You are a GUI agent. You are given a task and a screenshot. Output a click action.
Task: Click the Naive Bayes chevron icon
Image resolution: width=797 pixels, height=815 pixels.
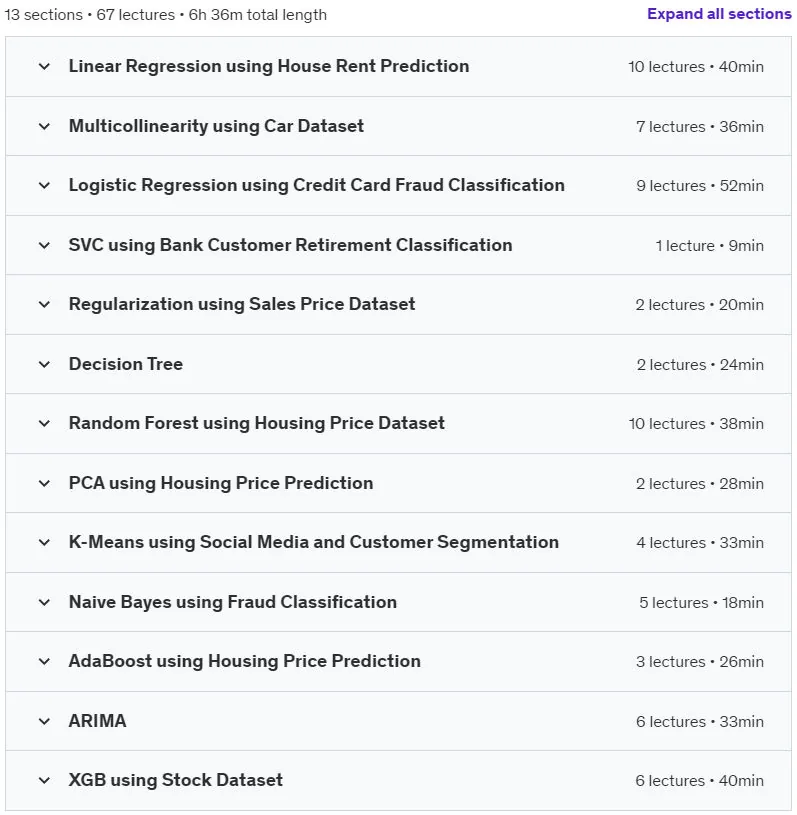(45, 602)
